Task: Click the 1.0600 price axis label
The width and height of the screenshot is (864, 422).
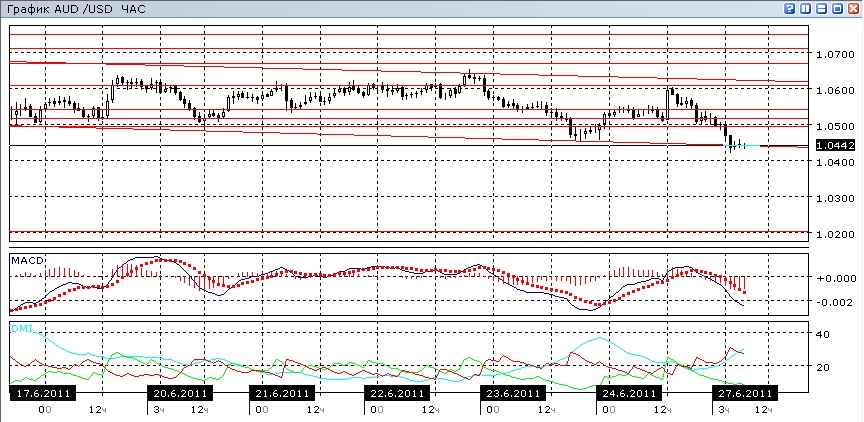Action: click(x=835, y=90)
